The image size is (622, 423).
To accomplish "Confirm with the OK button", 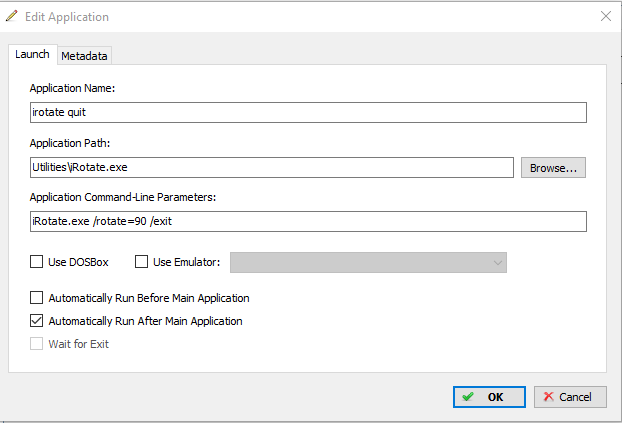I will 490,397.
